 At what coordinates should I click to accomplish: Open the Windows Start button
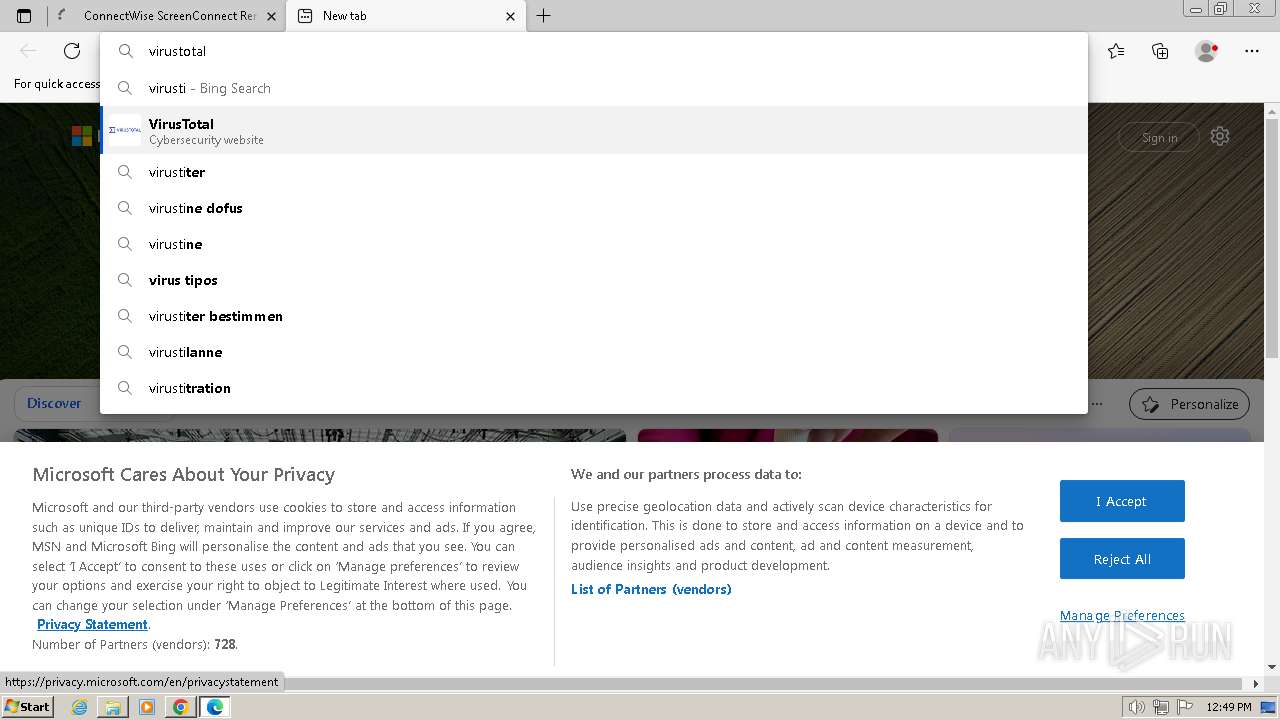28,707
